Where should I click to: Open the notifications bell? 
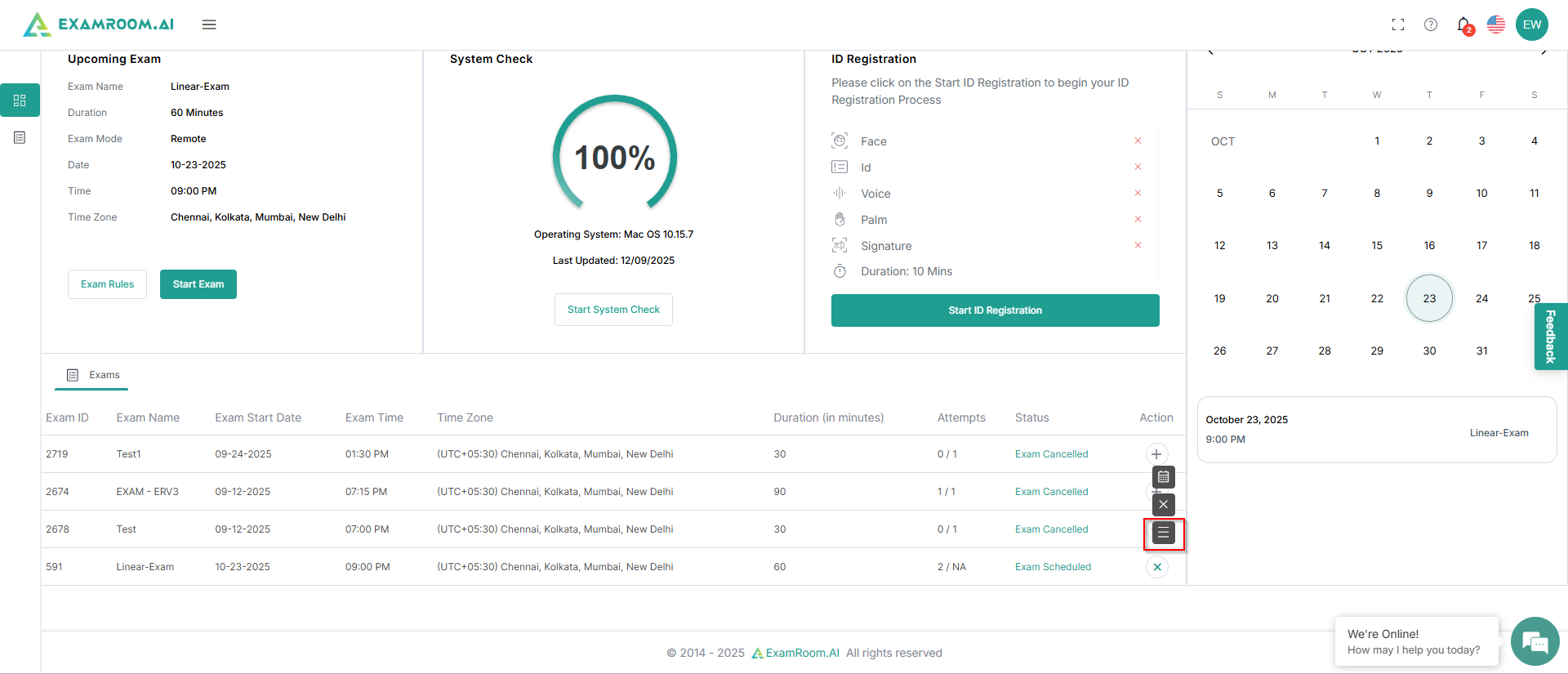(x=1463, y=25)
